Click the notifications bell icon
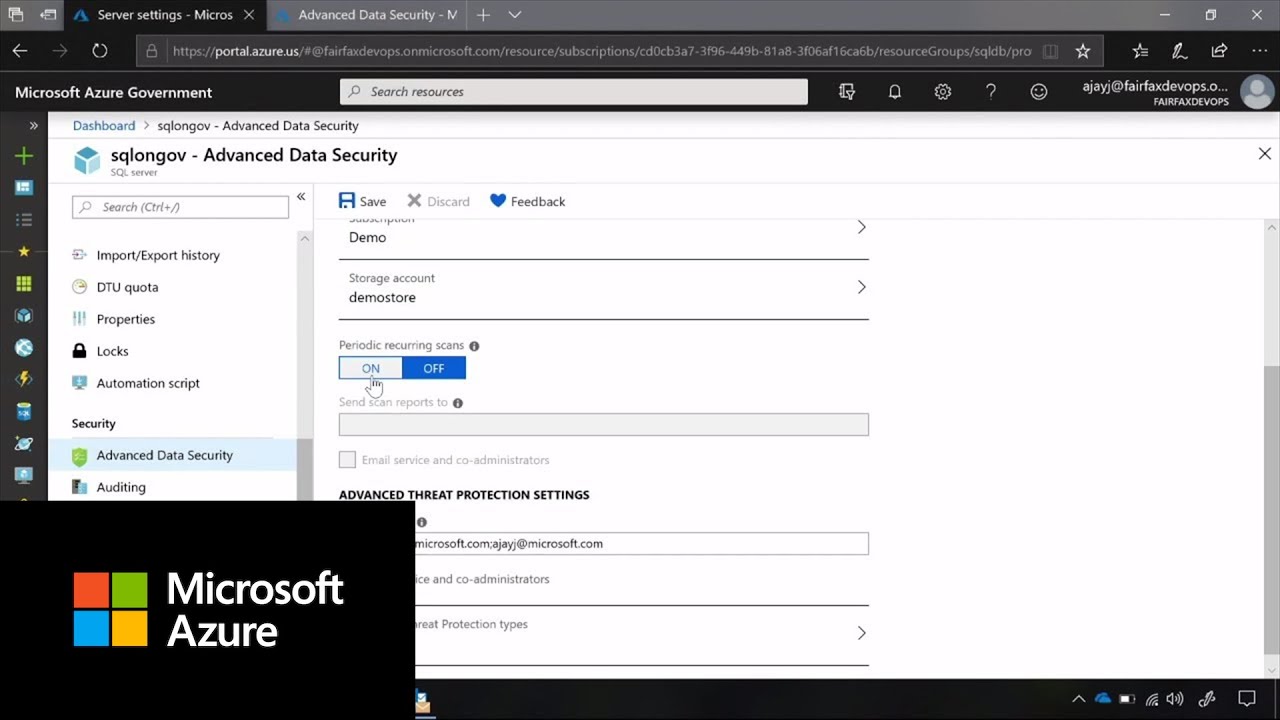The width and height of the screenshot is (1280, 720). 894,91
